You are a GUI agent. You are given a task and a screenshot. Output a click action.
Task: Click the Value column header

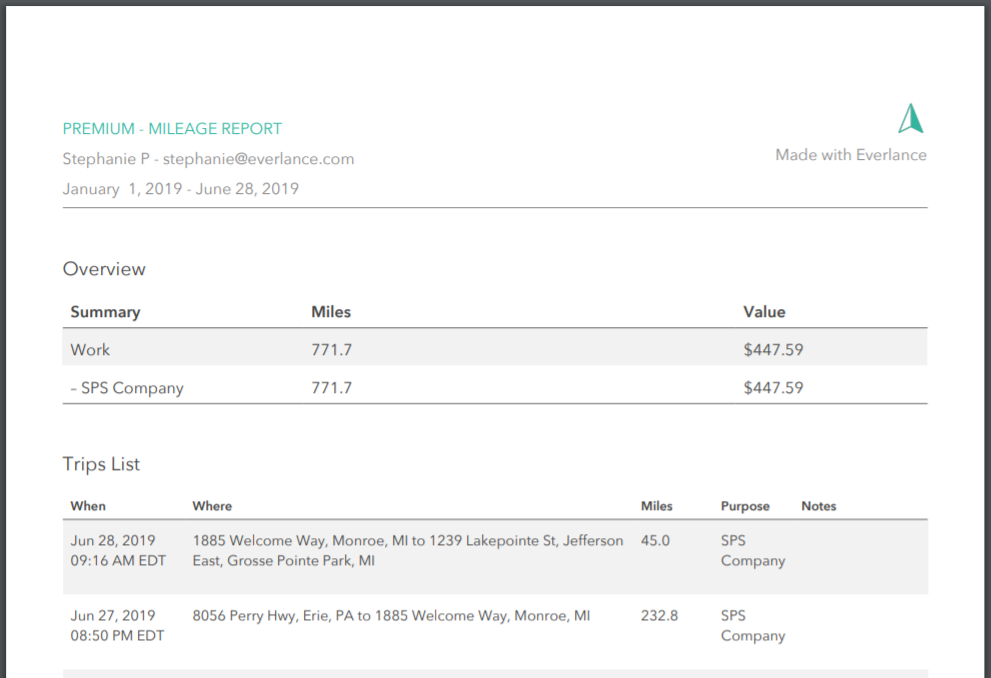[x=764, y=312]
